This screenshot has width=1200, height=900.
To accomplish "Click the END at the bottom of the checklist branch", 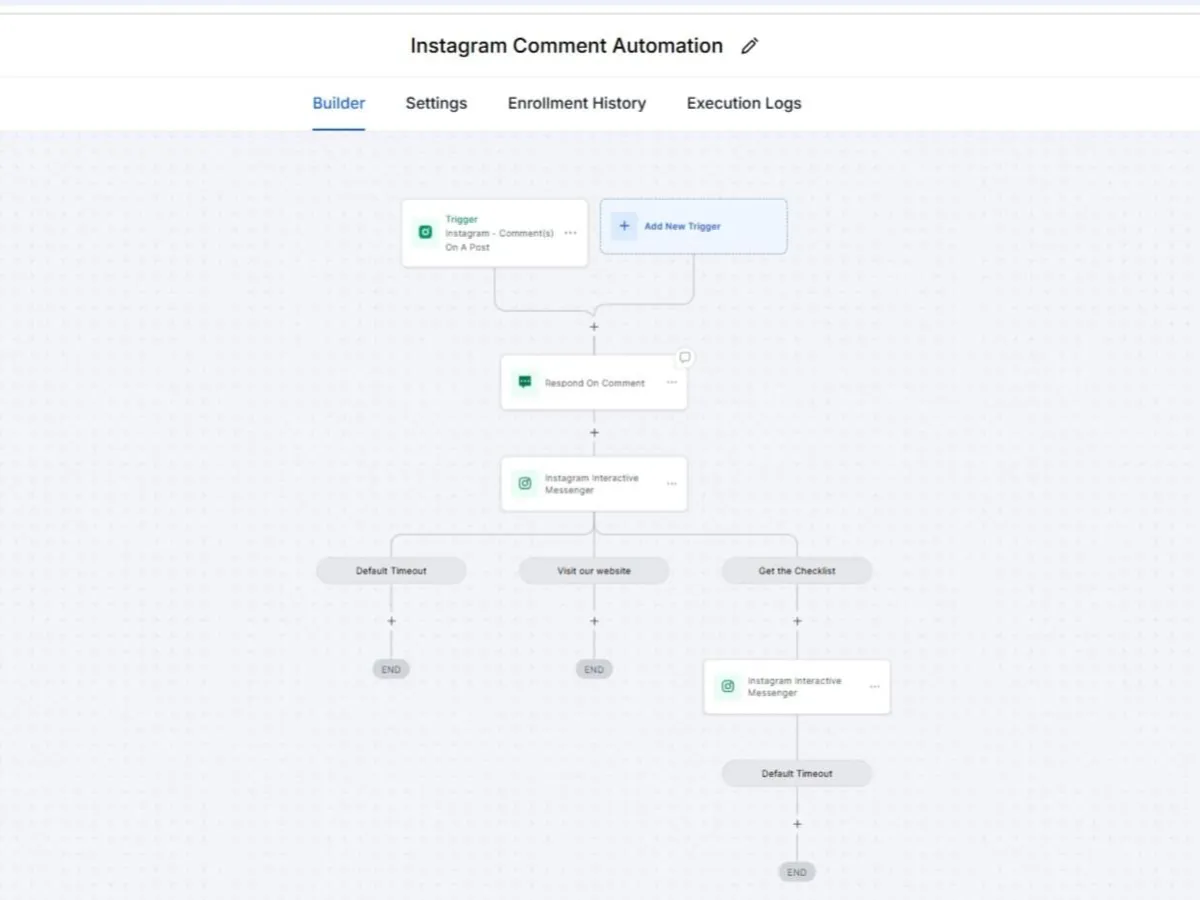I will [x=797, y=872].
